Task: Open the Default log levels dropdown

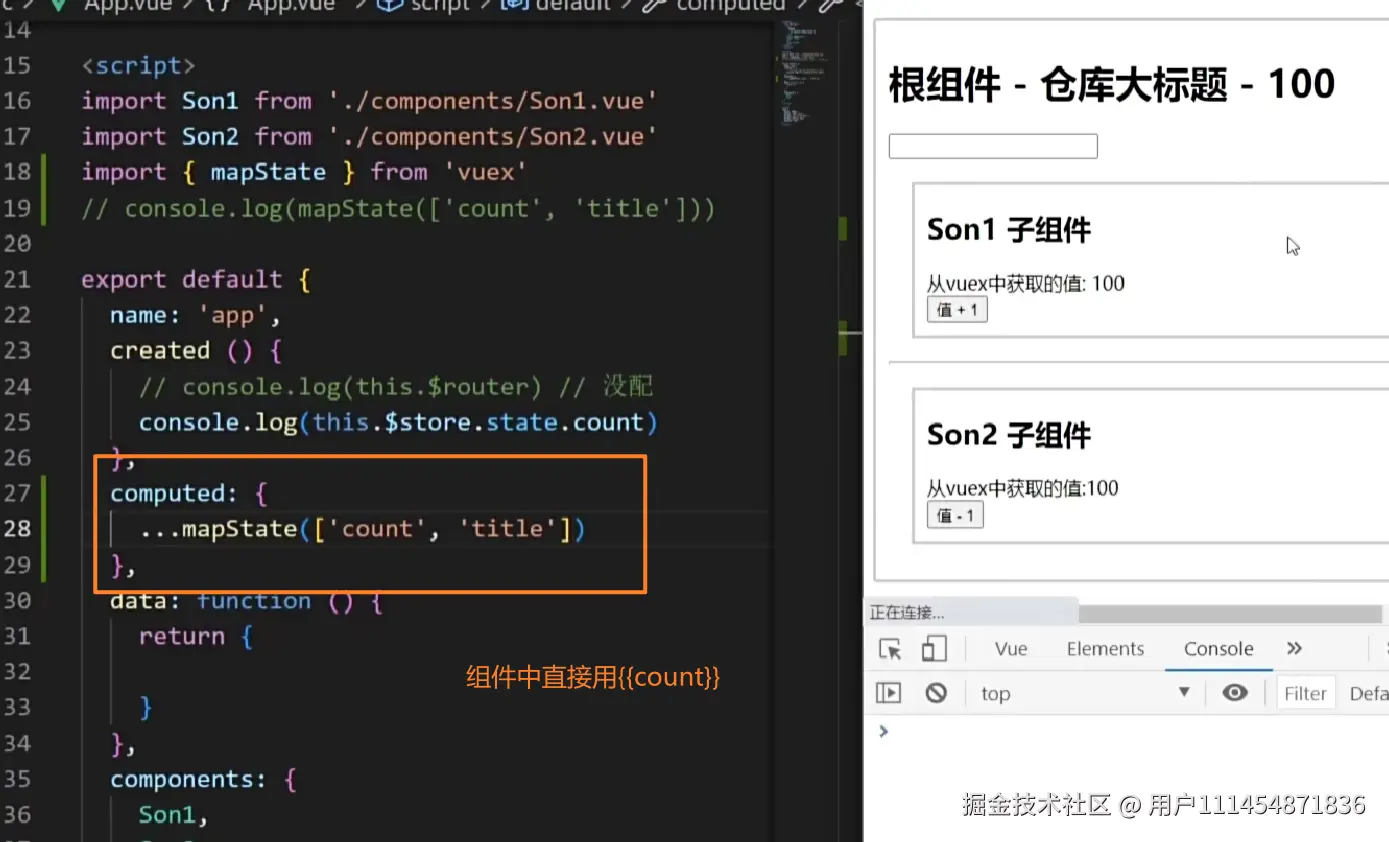Action: point(1368,693)
